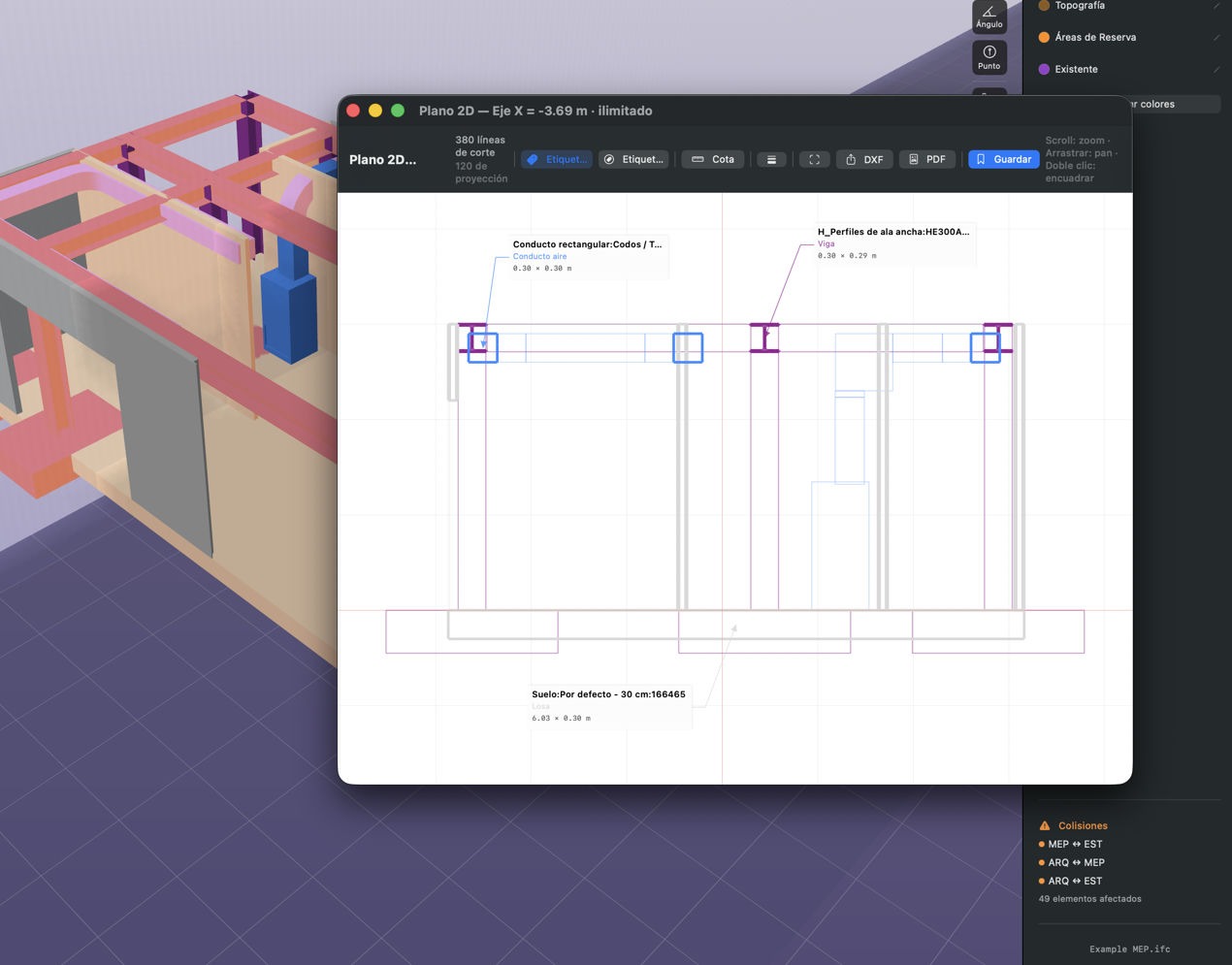1232x965 pixels.
Task: Toggle the blue tag-icon Etiquet... button
Action: pos(557,159)
